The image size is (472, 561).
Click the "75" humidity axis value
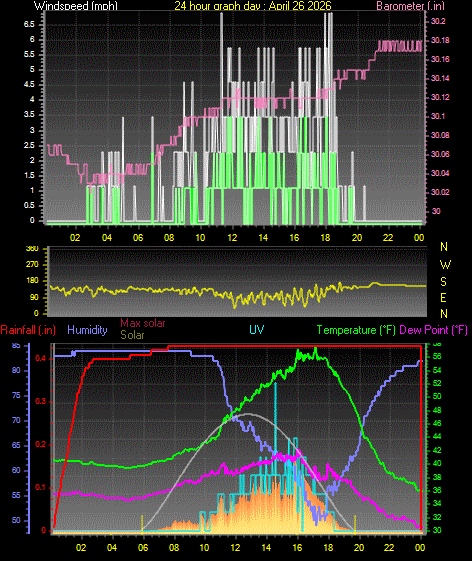16,395
